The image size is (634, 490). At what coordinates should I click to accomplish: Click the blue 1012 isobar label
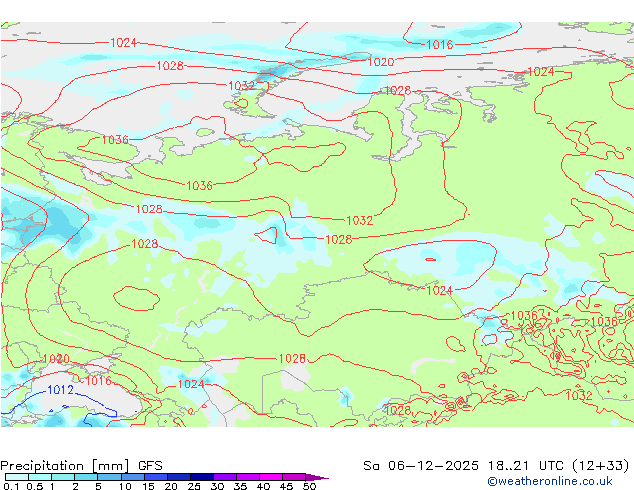61,390
